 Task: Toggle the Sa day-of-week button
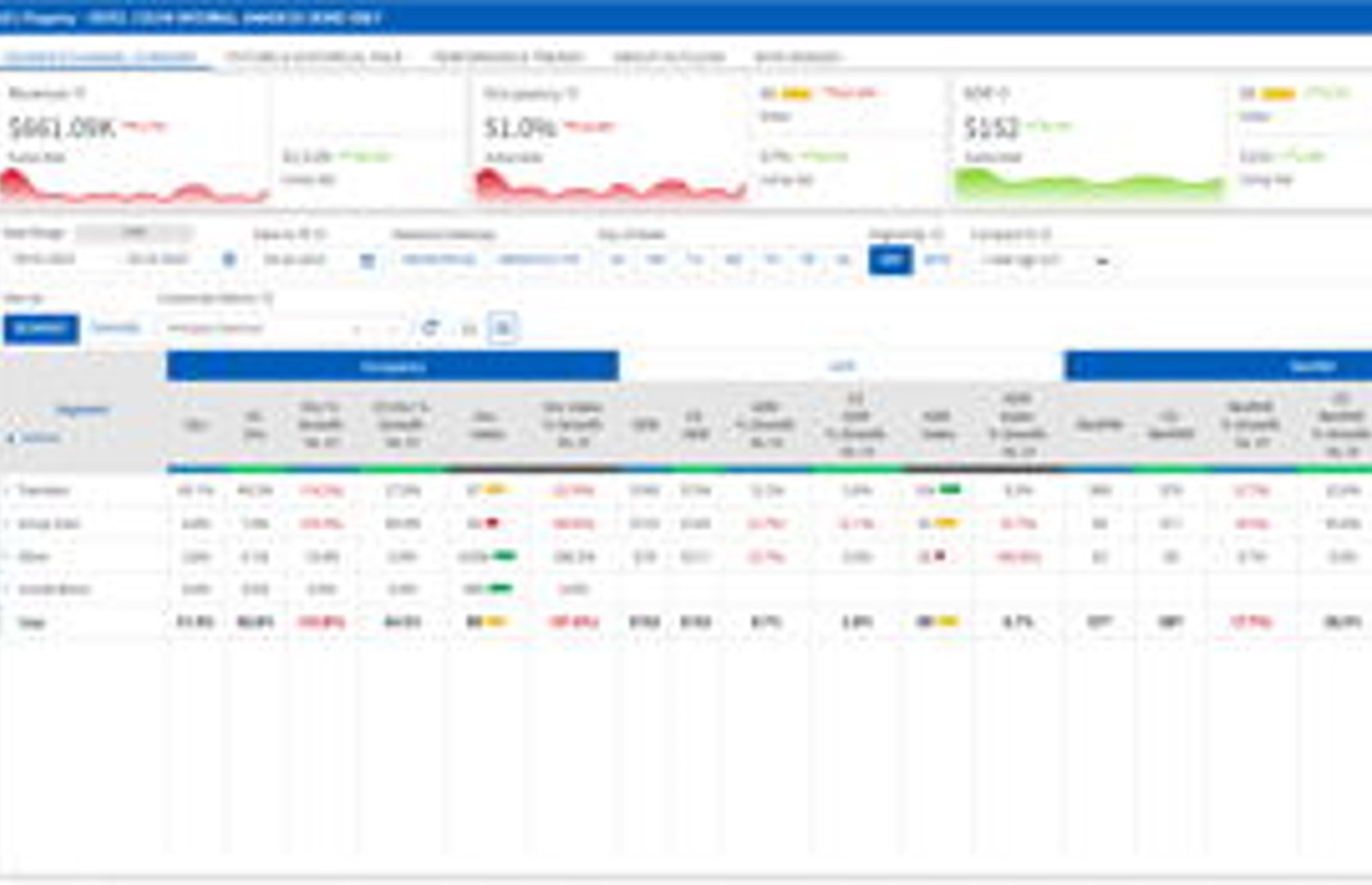pyautogui.click(x=843, y=259)
